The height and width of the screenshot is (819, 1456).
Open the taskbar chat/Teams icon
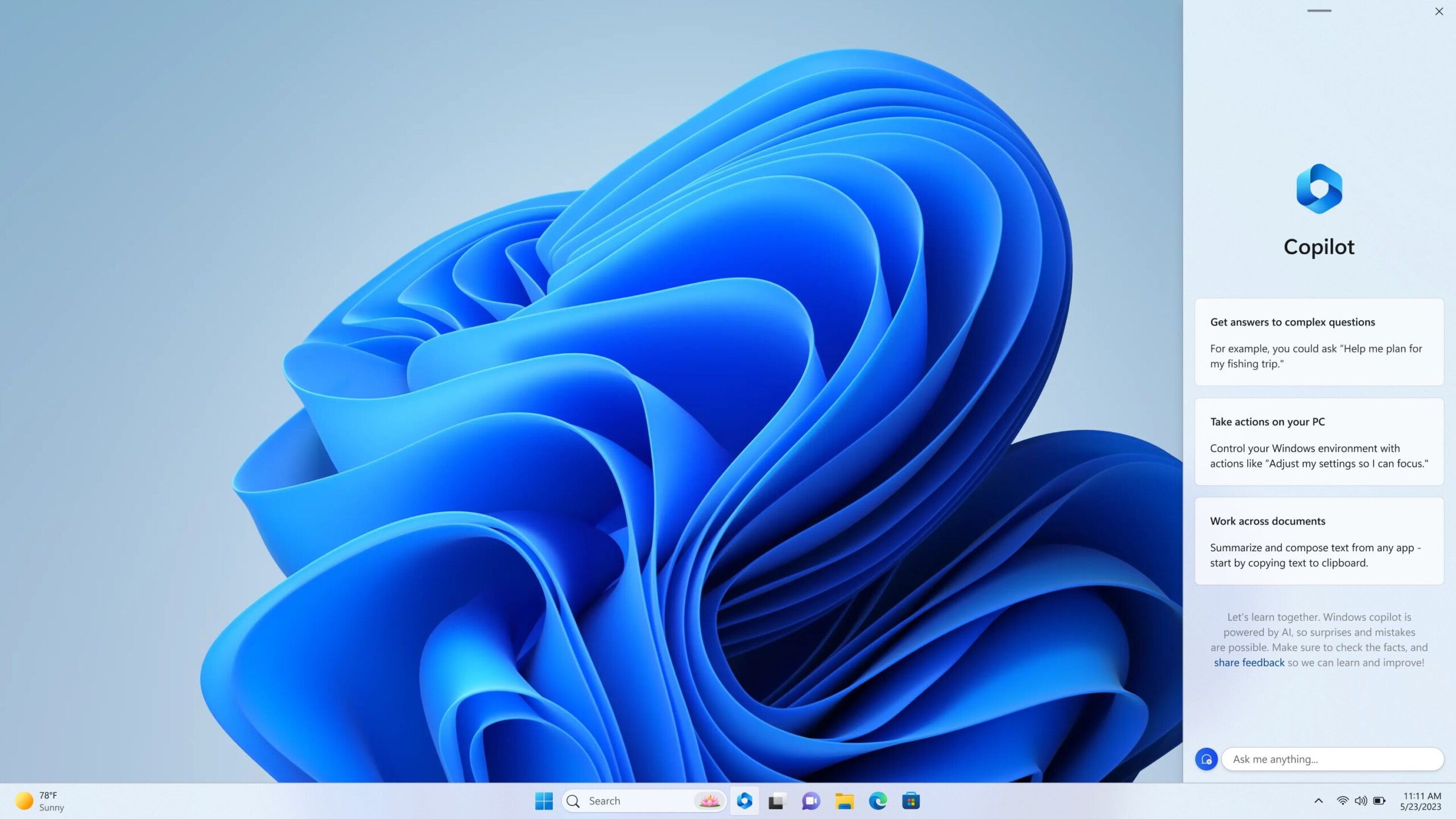(x=811, y=800)
